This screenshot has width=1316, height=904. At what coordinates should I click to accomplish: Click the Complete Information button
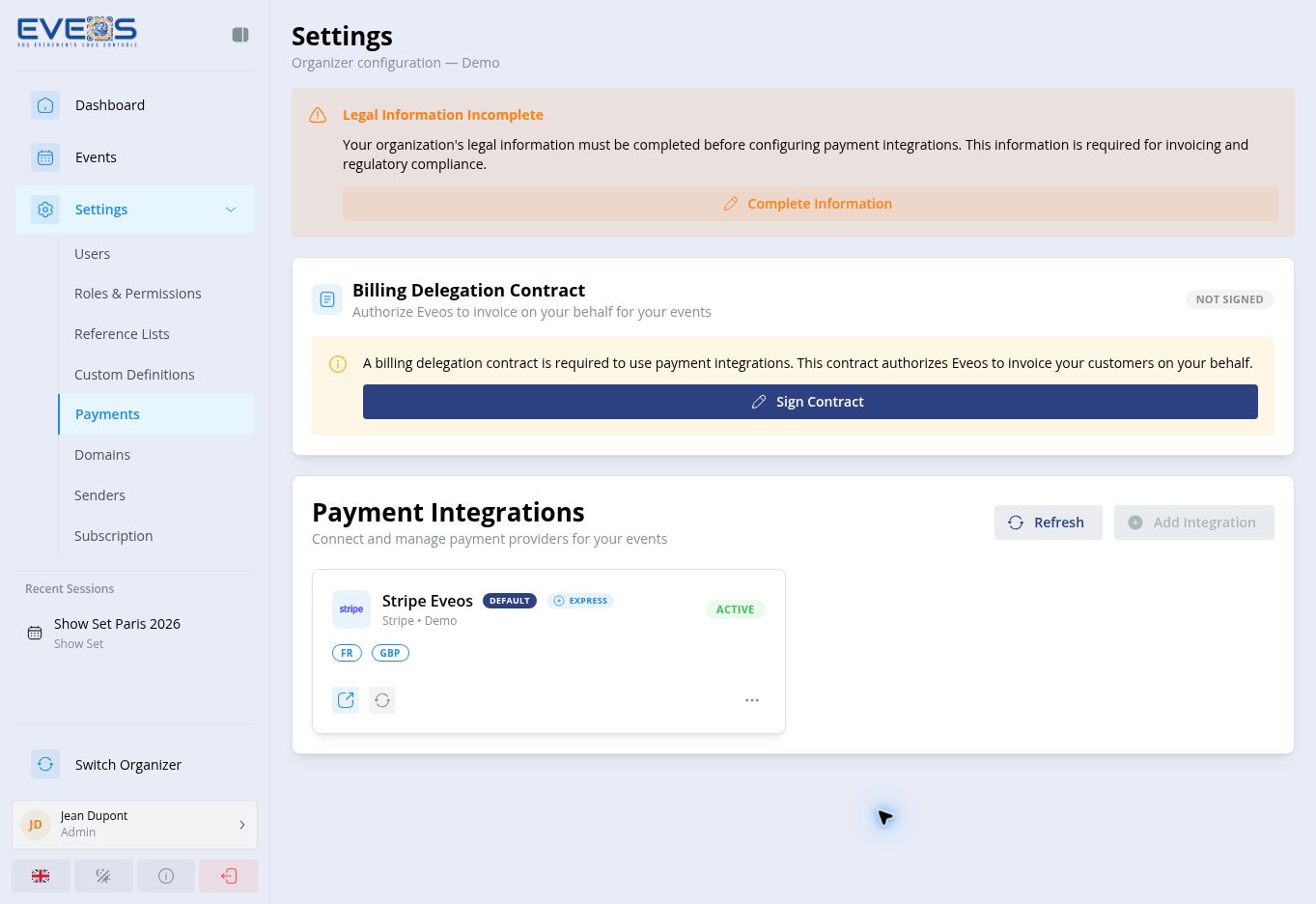(810, 204)
